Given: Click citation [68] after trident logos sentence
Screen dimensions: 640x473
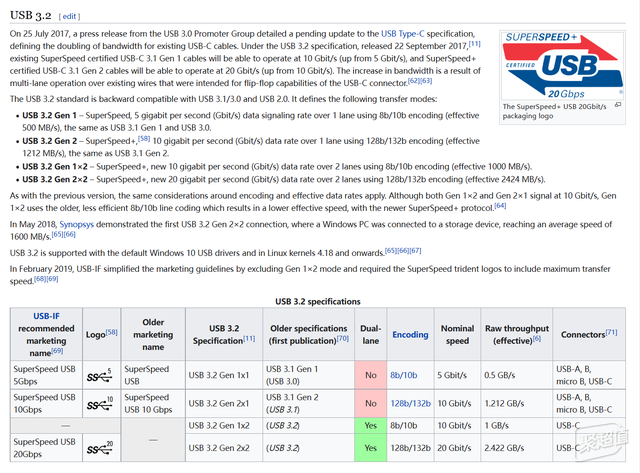Looking at the screenshot, I should click(40, 279).
